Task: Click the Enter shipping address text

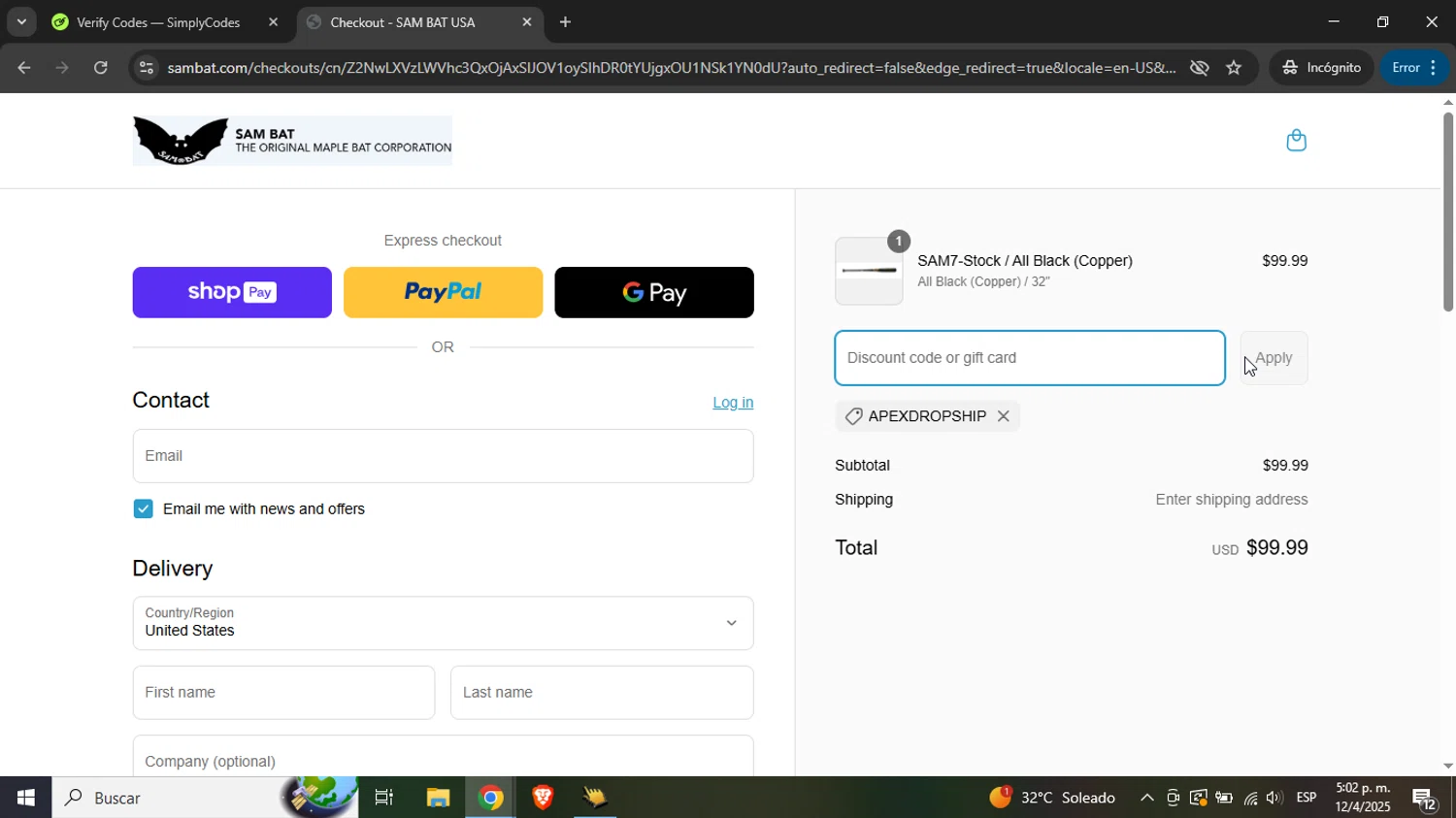Action: pyautogui.click(x=1232, y=500)
